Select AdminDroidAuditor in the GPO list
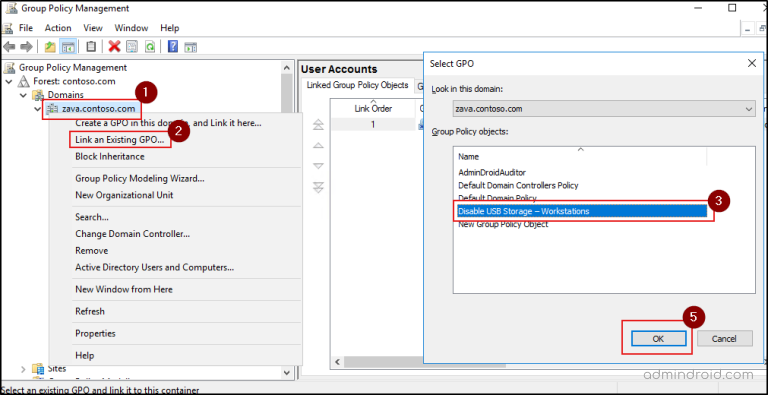Viewport: 768px width, 395px height. point(492,173)
